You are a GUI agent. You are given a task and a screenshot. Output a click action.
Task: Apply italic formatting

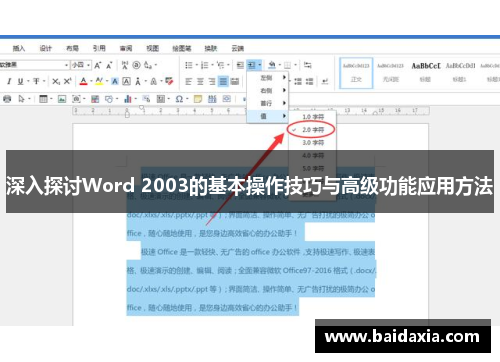9,81
